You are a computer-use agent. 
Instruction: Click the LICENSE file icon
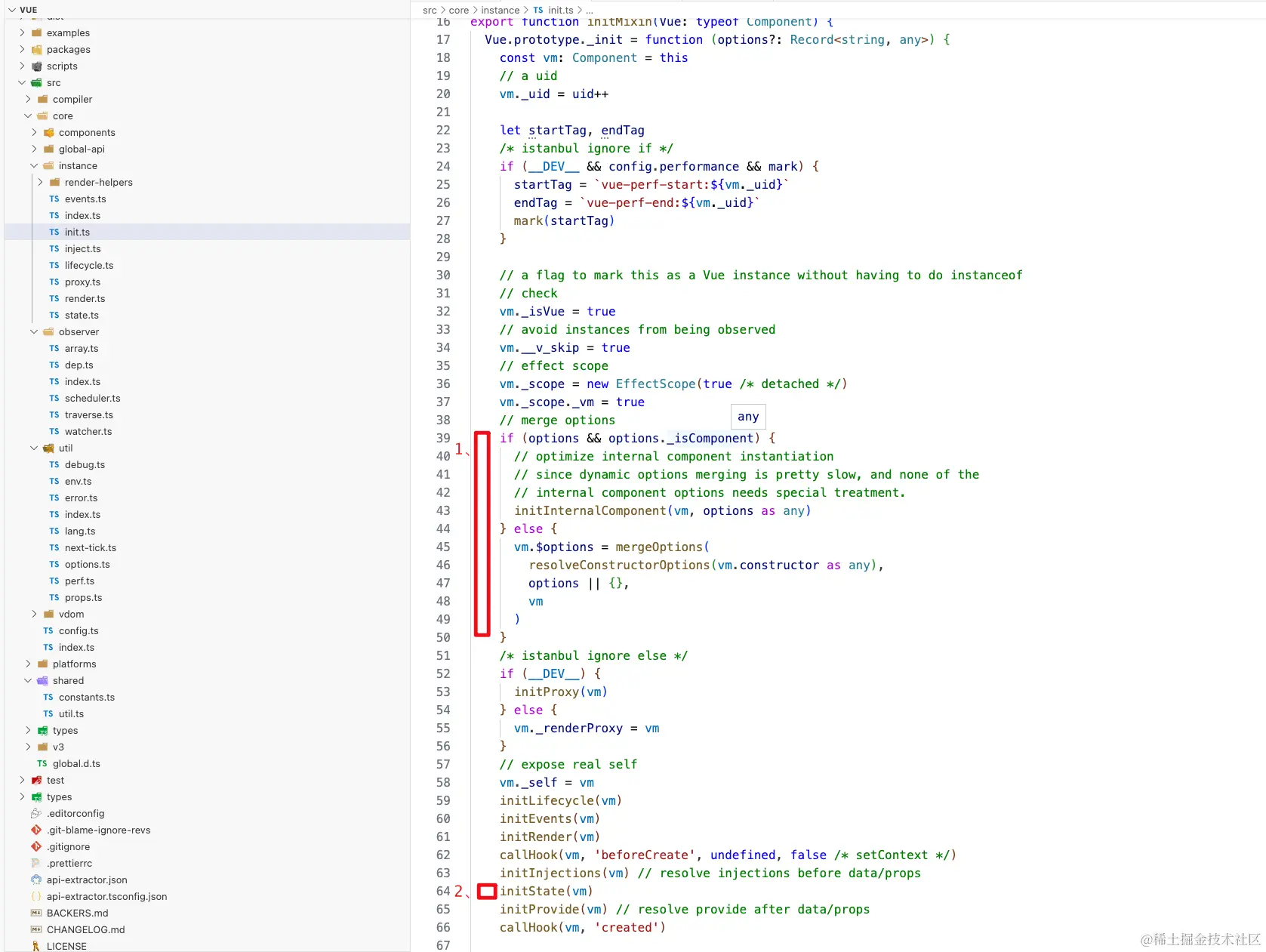pos(36,946)
